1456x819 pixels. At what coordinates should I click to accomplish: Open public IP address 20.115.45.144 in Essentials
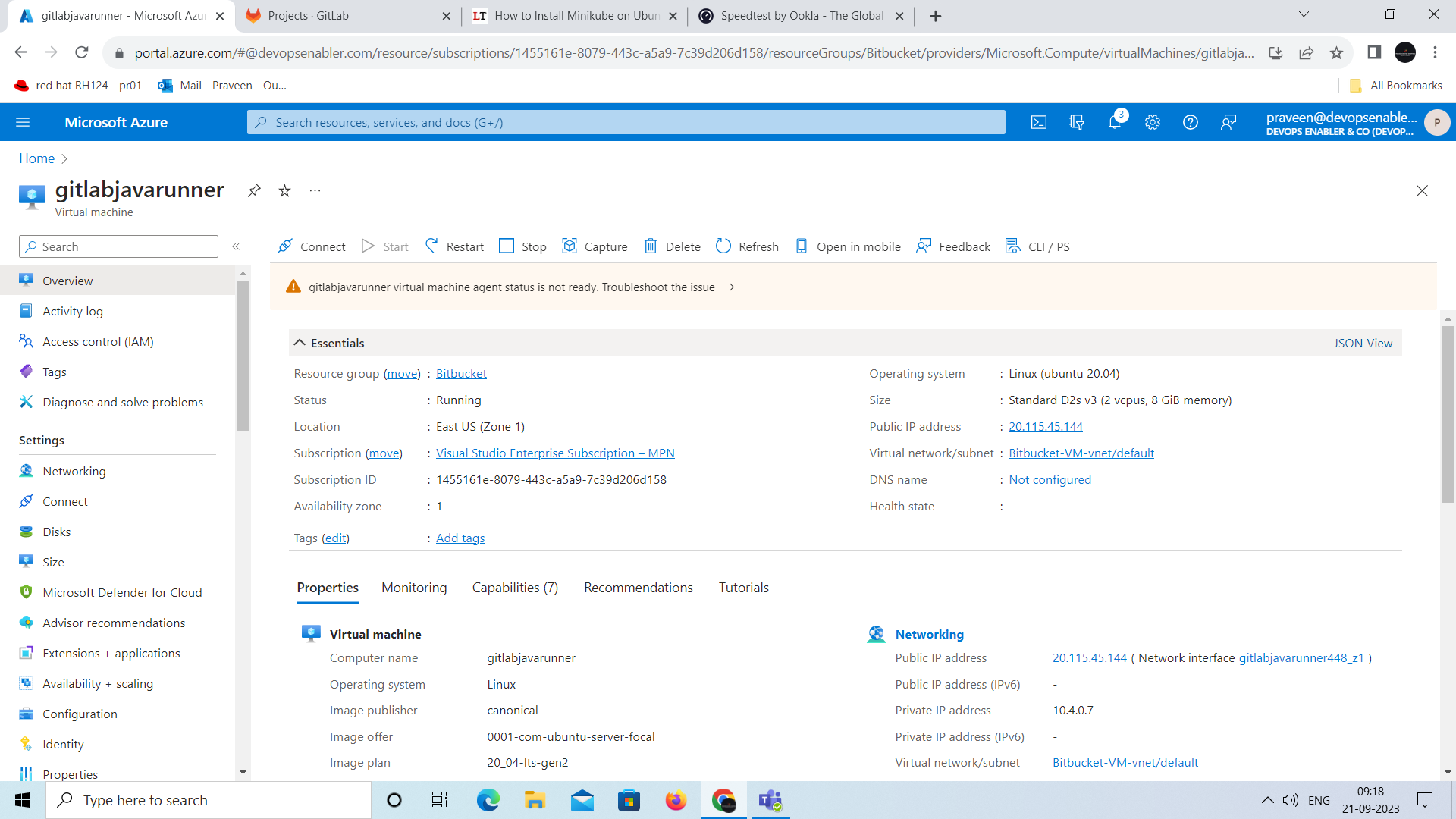(1045, 426)
